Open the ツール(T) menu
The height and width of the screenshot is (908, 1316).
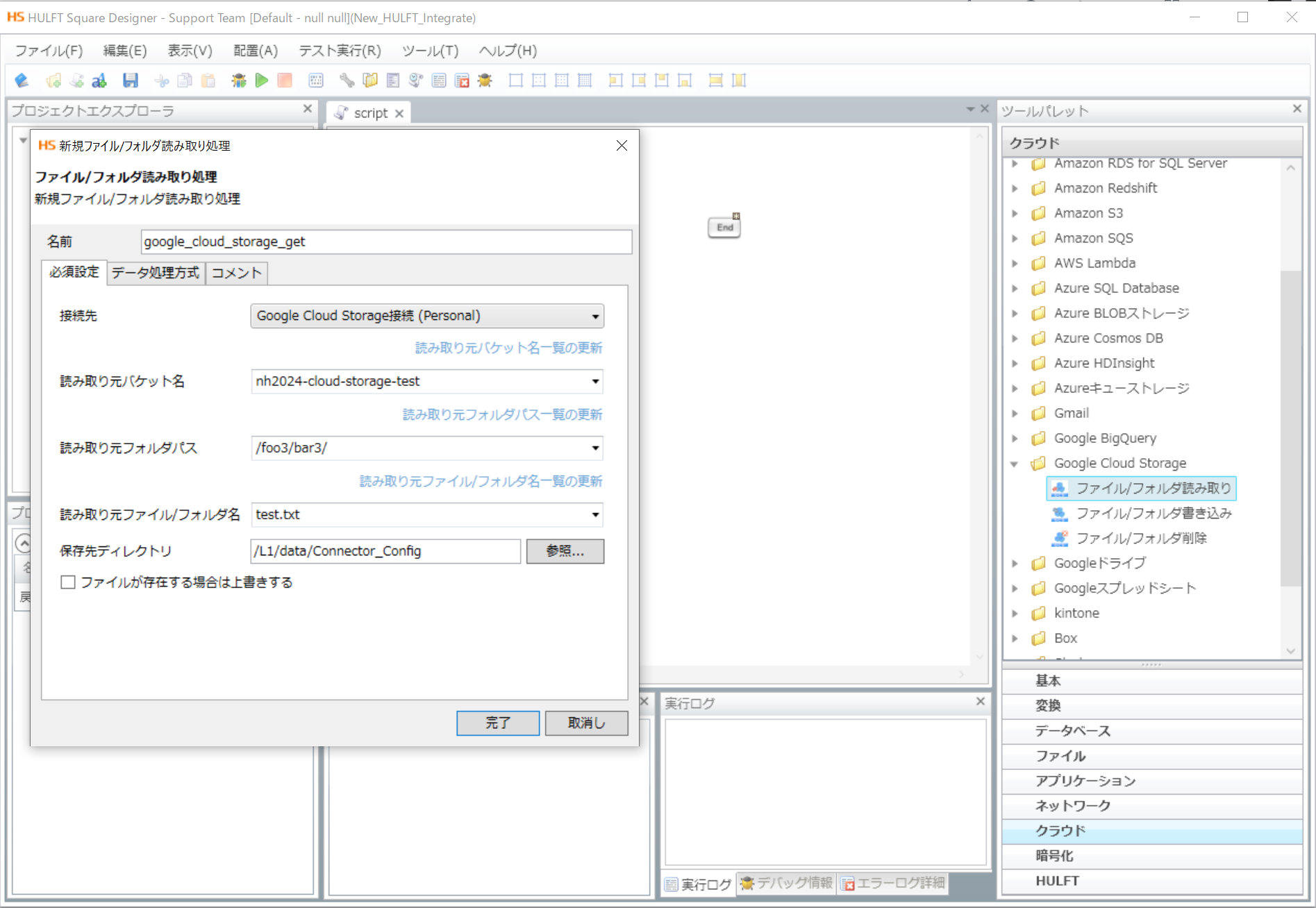(x=430, y=51)
